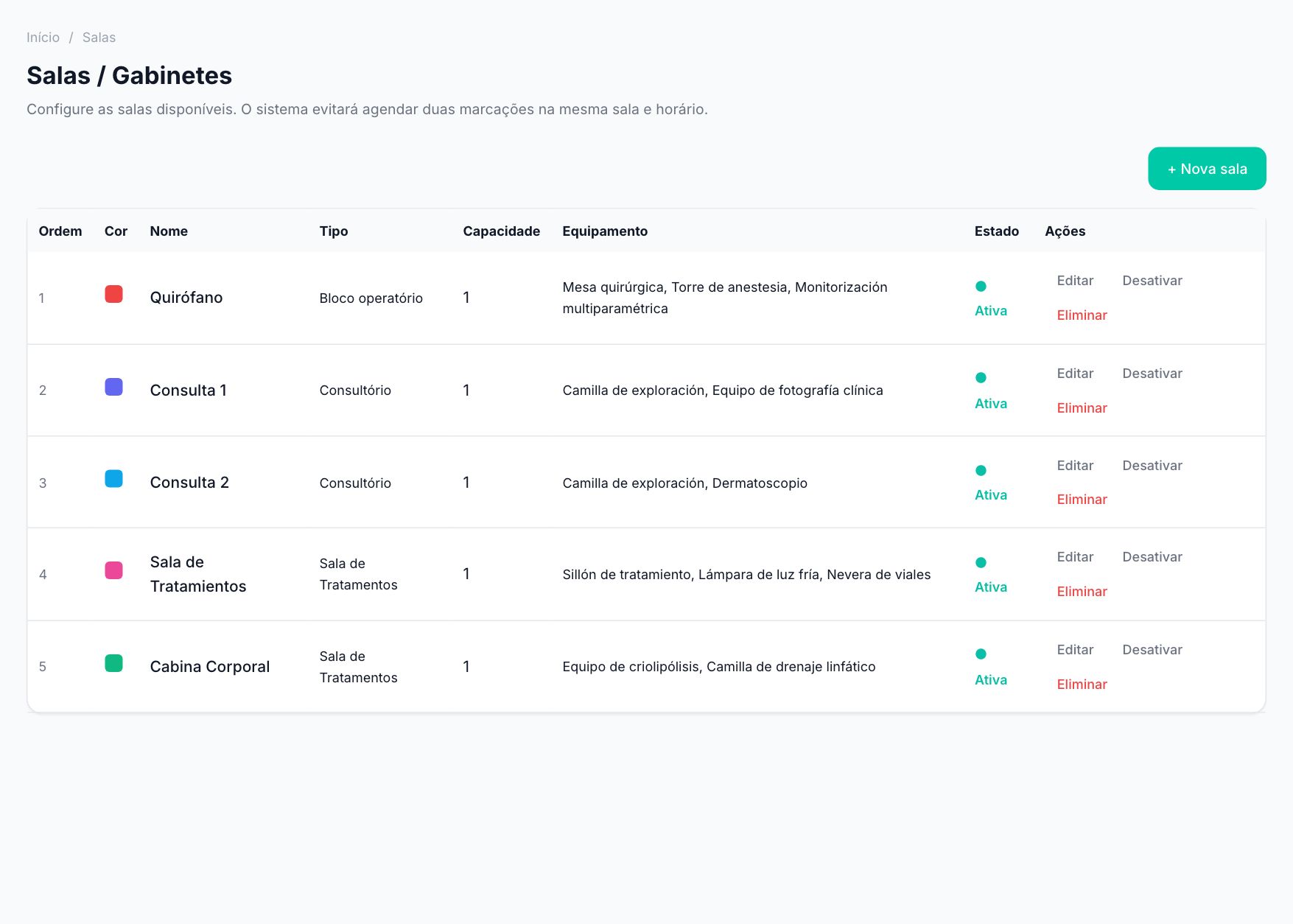1293x924 pixels.
Task: Click the pink swatch for Sala de Tratamientos
Action: tap(113, 570)
